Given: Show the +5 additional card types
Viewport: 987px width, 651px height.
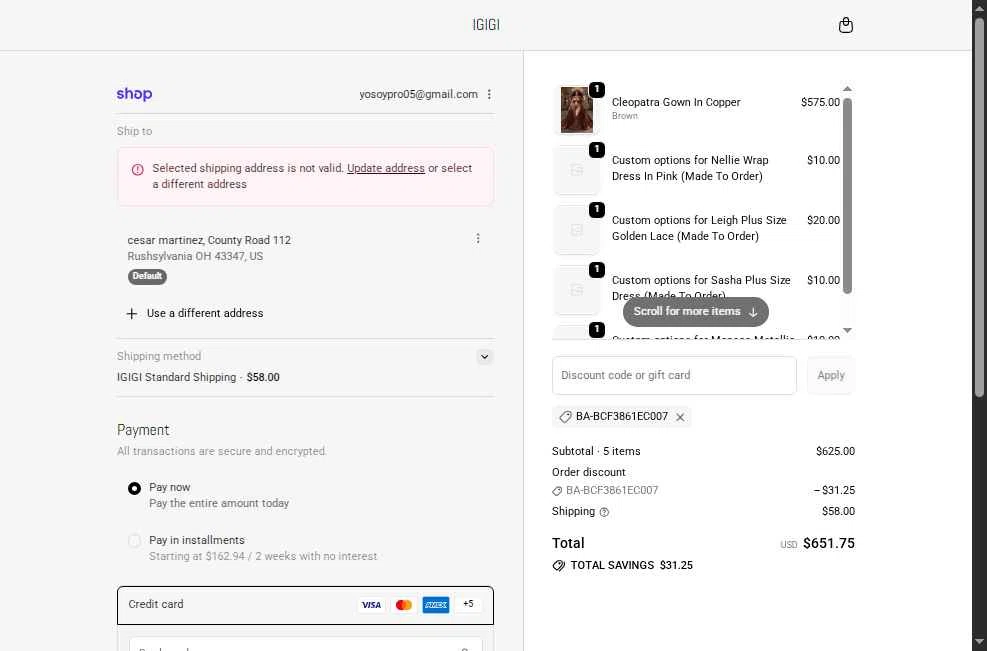Looking at the screenshot, I should (x=468, y=604).
